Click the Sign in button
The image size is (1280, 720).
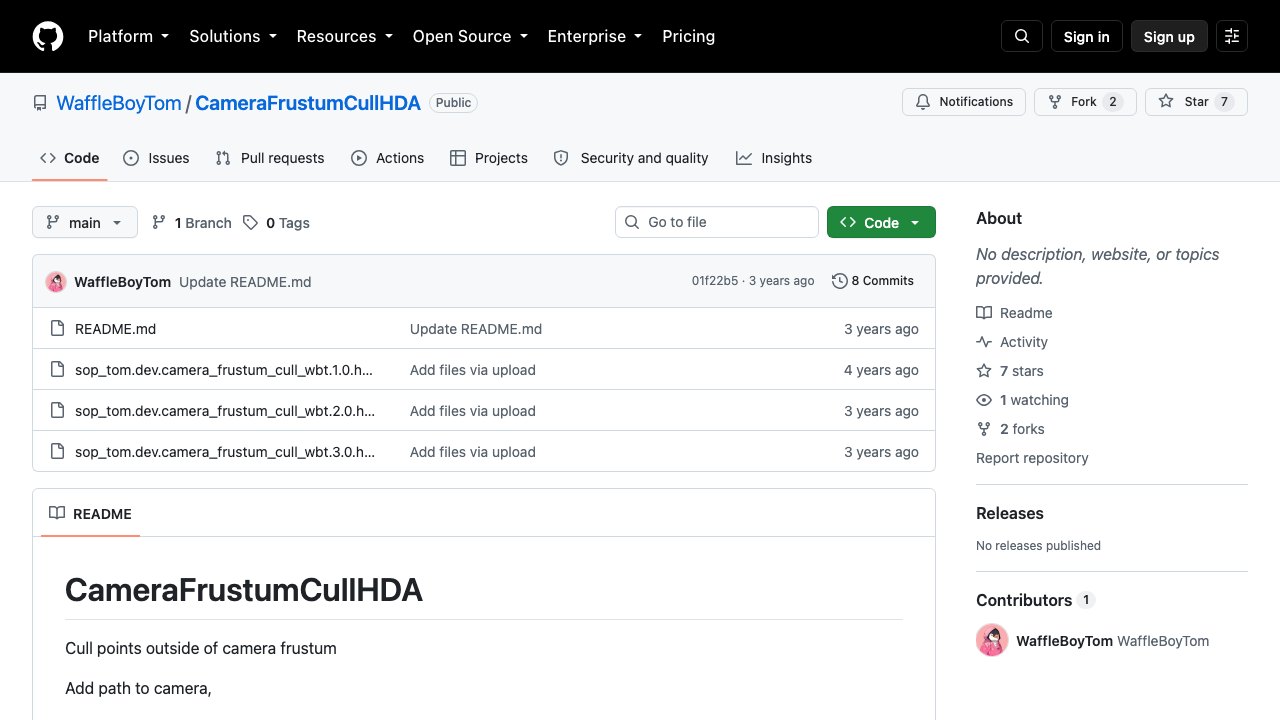[x=1087, y=36]
